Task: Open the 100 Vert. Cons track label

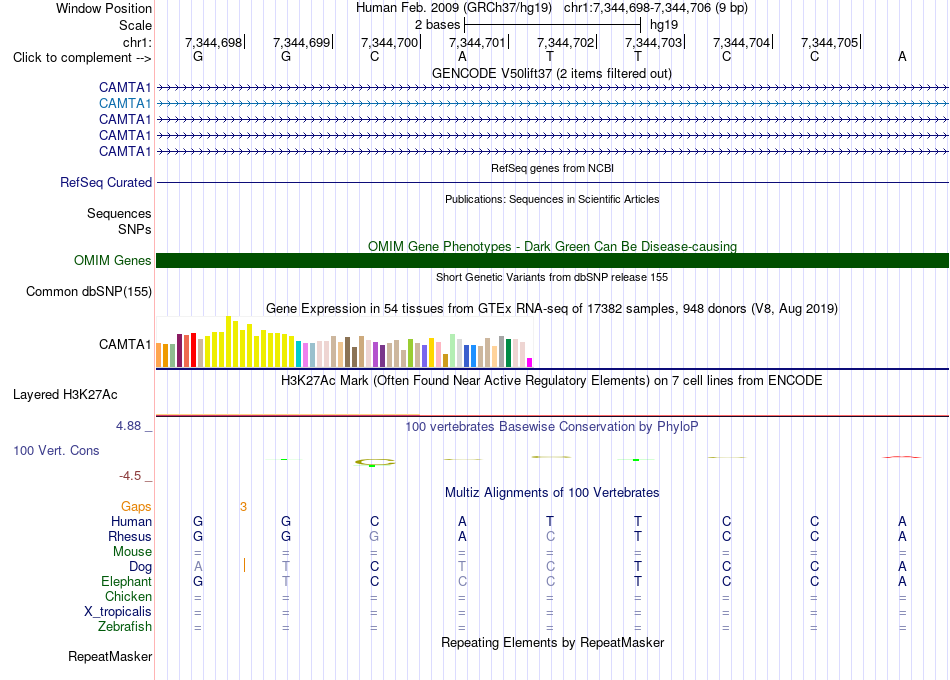Action: point(56,450)
